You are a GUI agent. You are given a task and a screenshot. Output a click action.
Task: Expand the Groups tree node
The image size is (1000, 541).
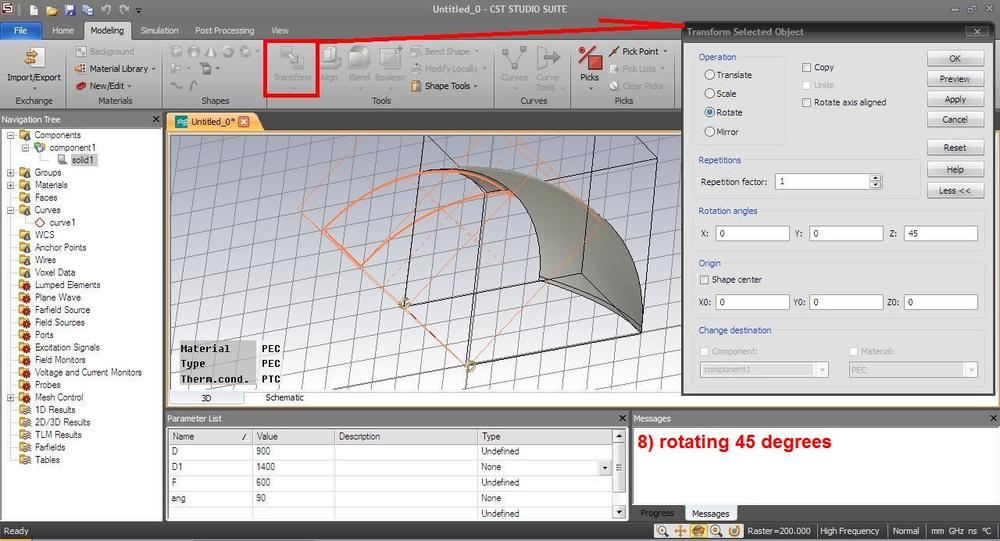tap(10, 172)
